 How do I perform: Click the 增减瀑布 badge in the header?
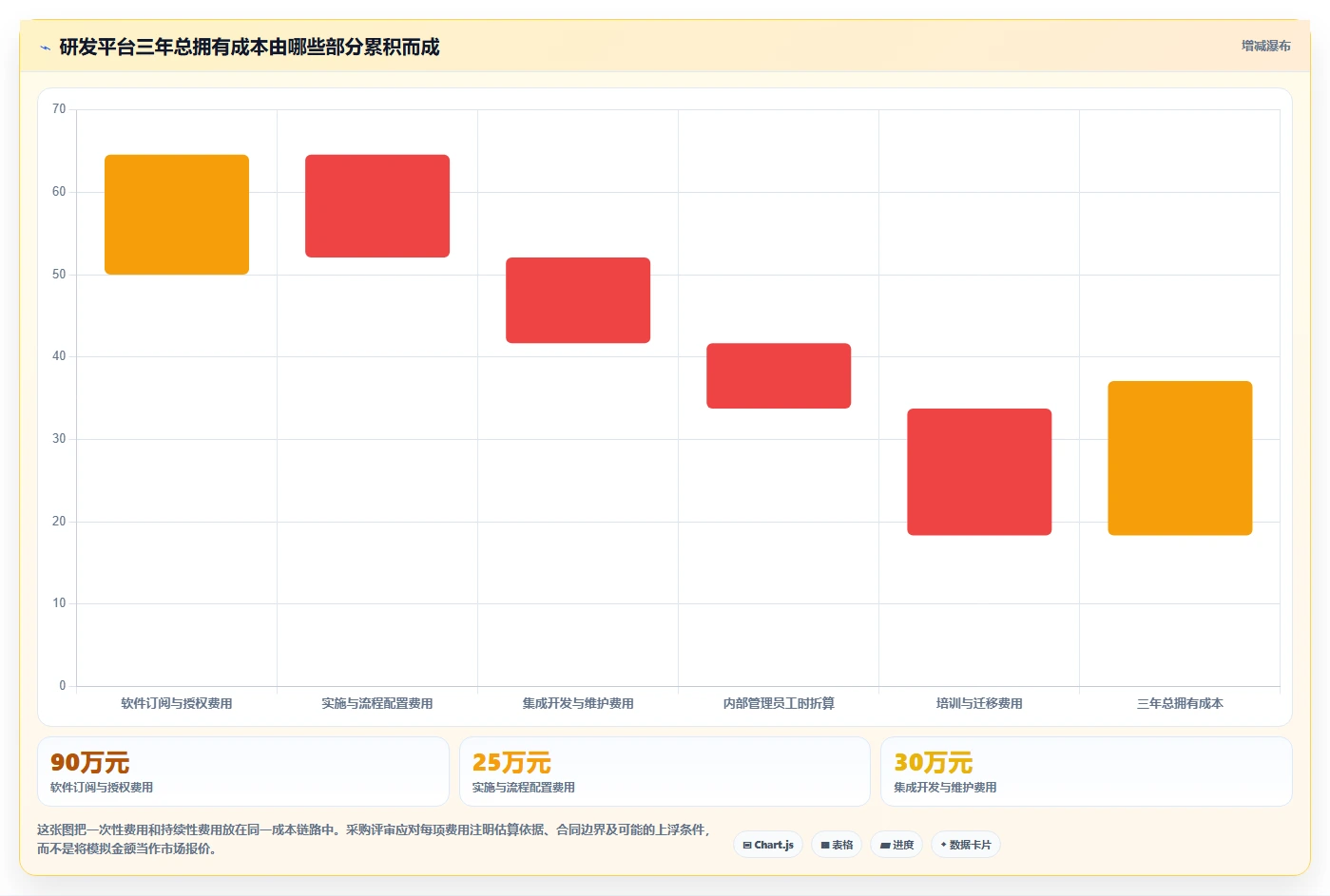[1265, 46]
